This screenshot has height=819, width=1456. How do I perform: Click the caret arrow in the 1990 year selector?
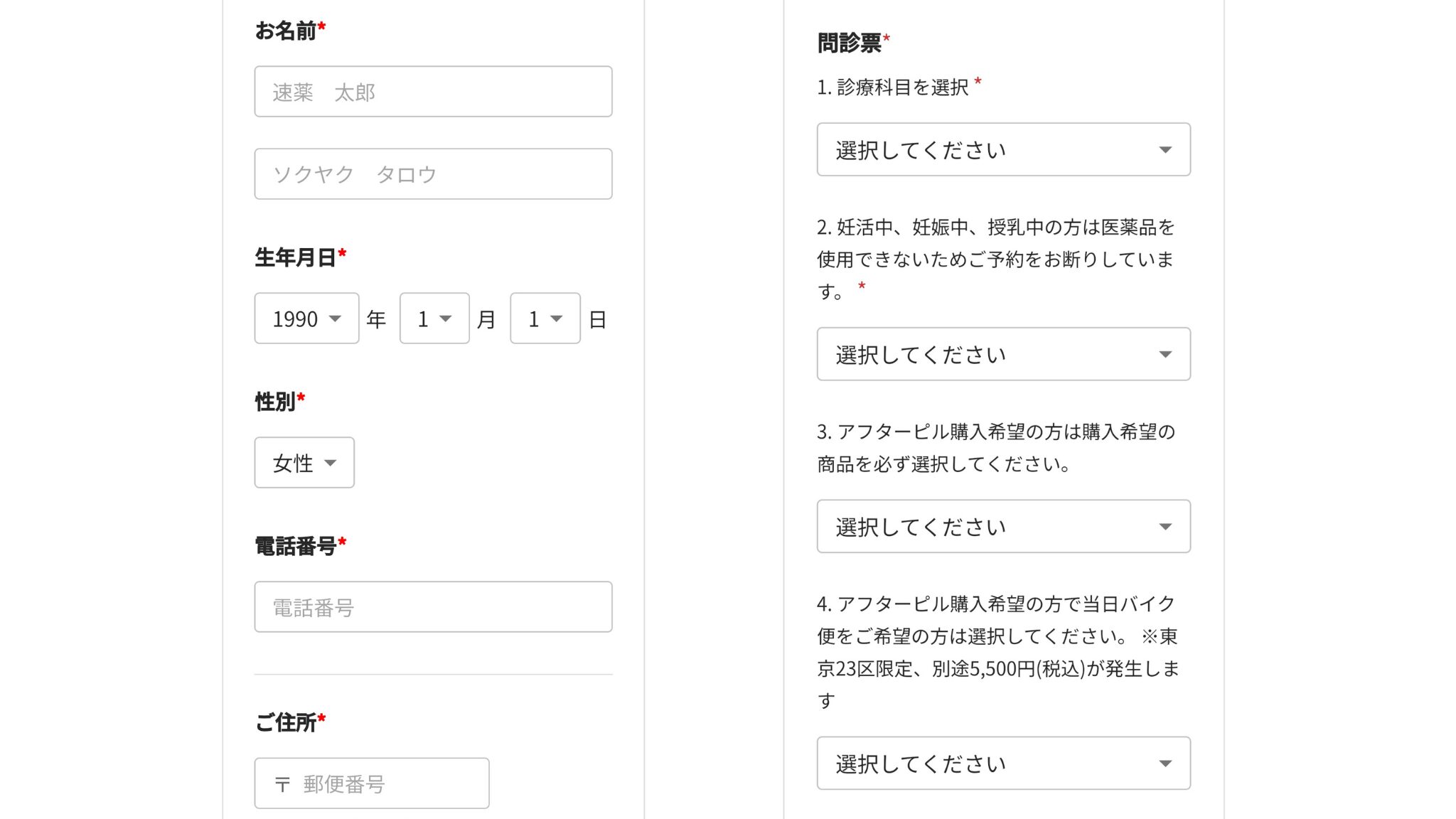(x=335, y=318)
